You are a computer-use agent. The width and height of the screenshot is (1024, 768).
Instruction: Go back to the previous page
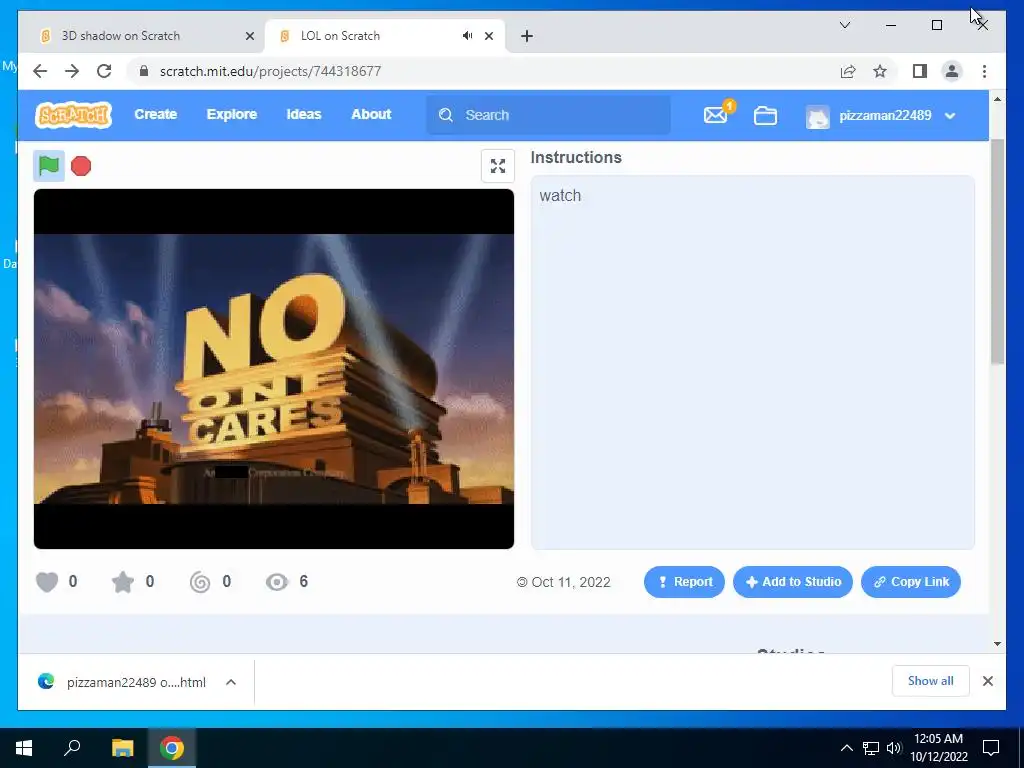40,71
